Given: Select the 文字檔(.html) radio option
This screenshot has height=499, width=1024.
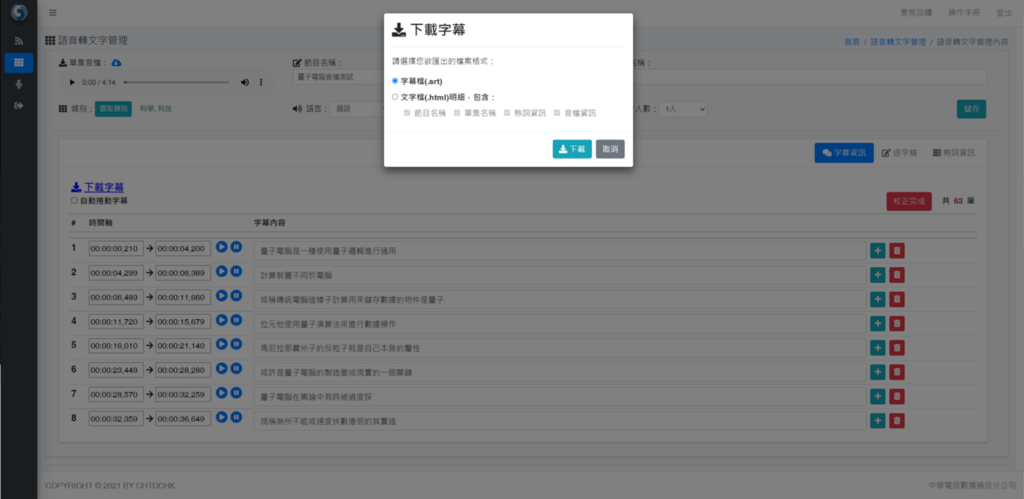Looking at the screenshot, I should [394, 97].
